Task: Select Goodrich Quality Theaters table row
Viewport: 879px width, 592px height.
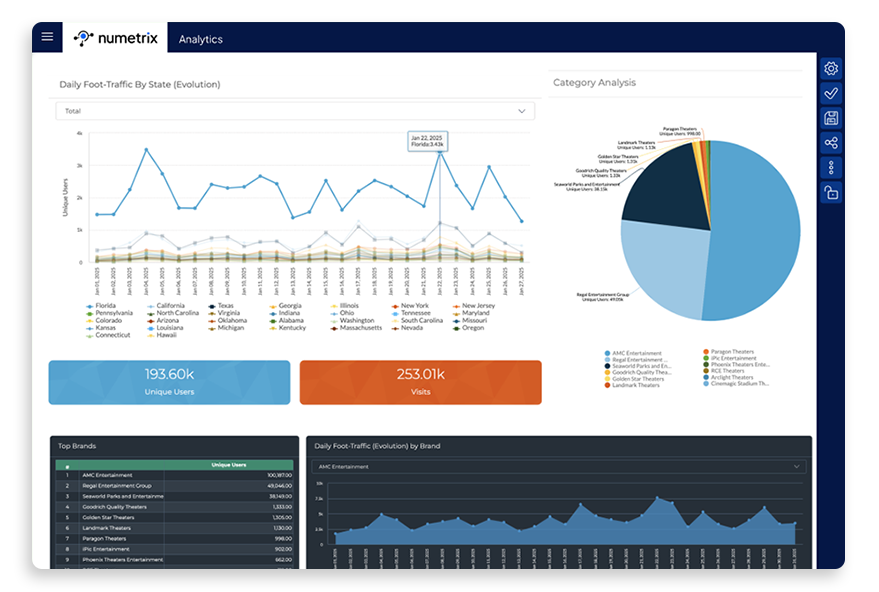Action: click(174, 507)
